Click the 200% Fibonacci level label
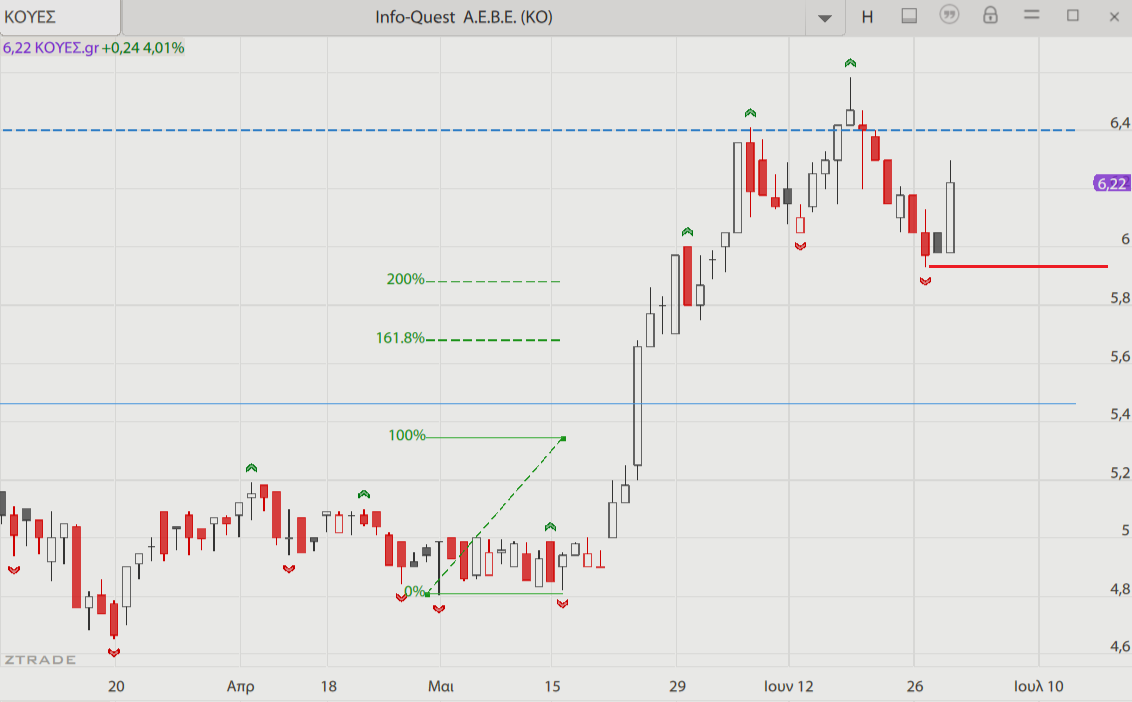 point(405,280)
